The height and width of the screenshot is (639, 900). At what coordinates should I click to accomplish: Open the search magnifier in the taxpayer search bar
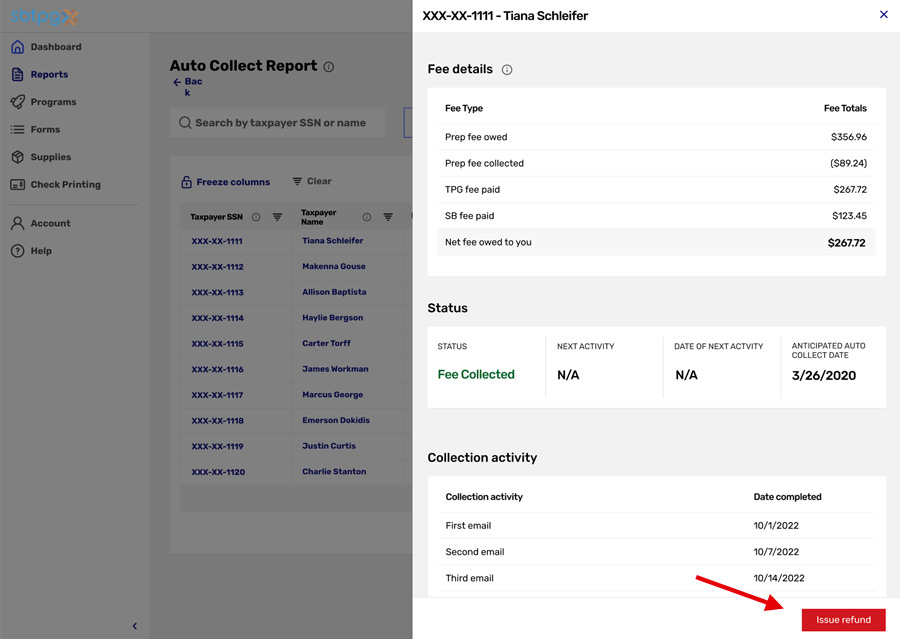(x=186, y=122)
